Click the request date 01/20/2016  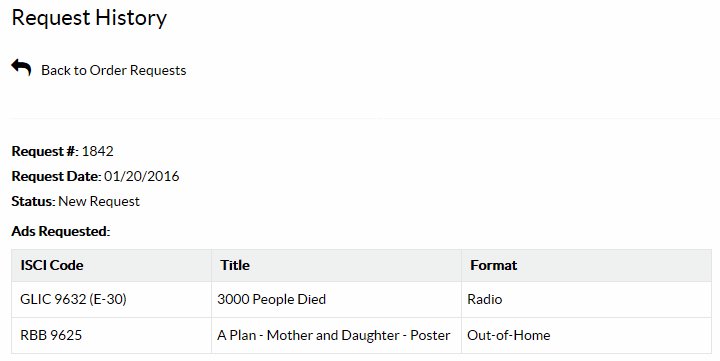[x=141, y=176]
